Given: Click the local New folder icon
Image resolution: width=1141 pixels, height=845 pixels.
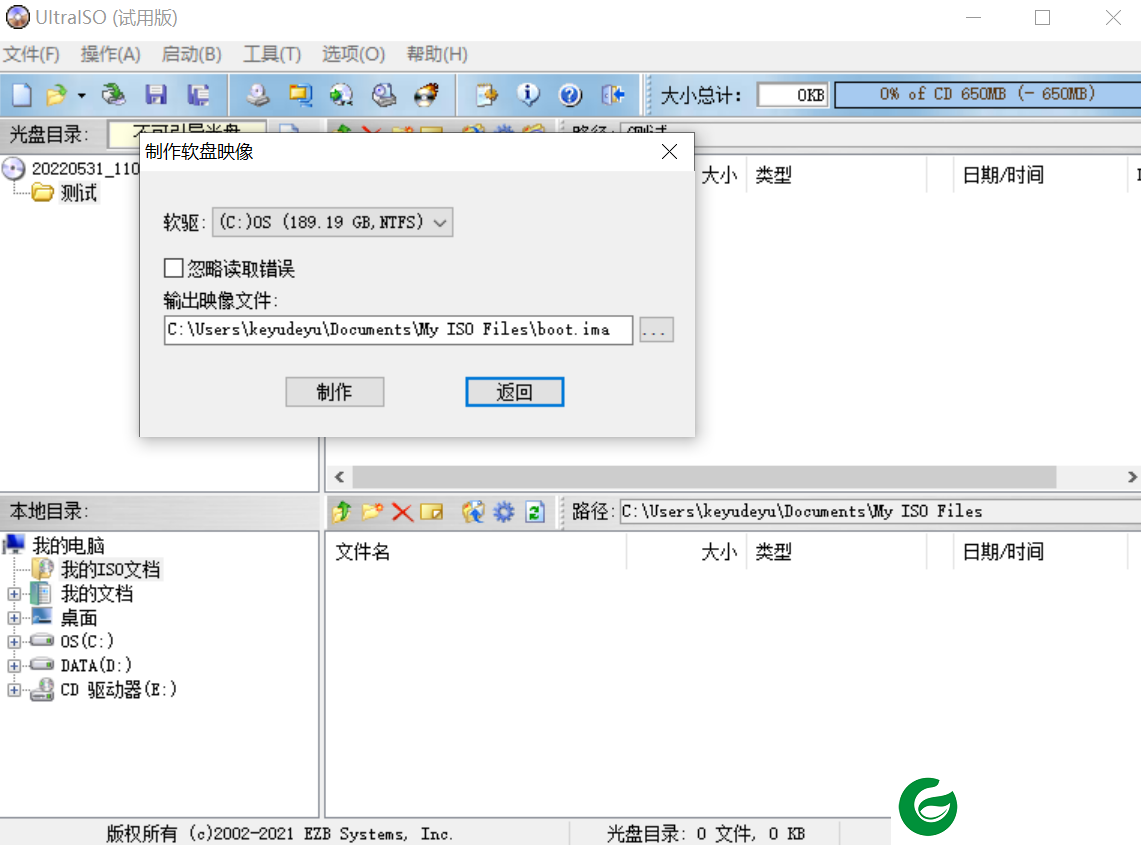Looking at the screenshot, I should (x=372, y=512).
